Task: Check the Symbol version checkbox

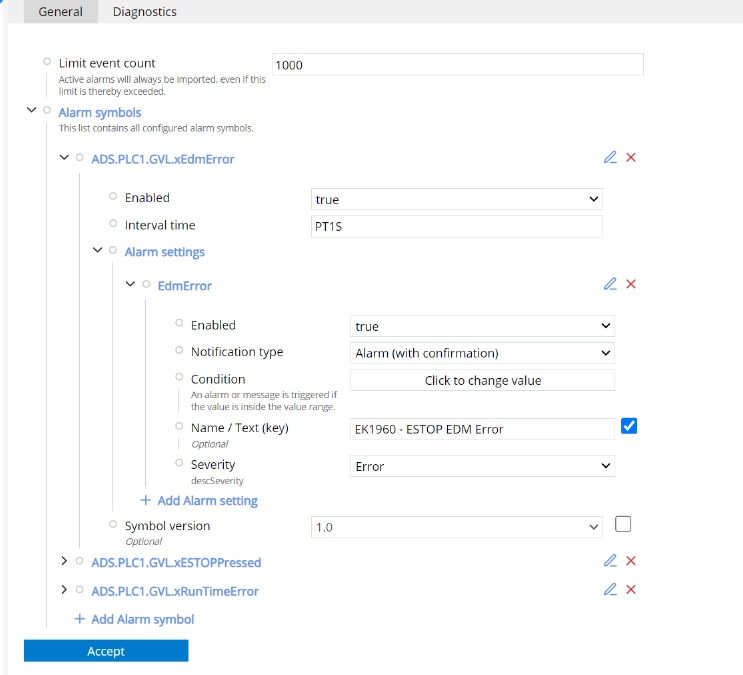Action: pyautogui.click(x=623, y=524)
